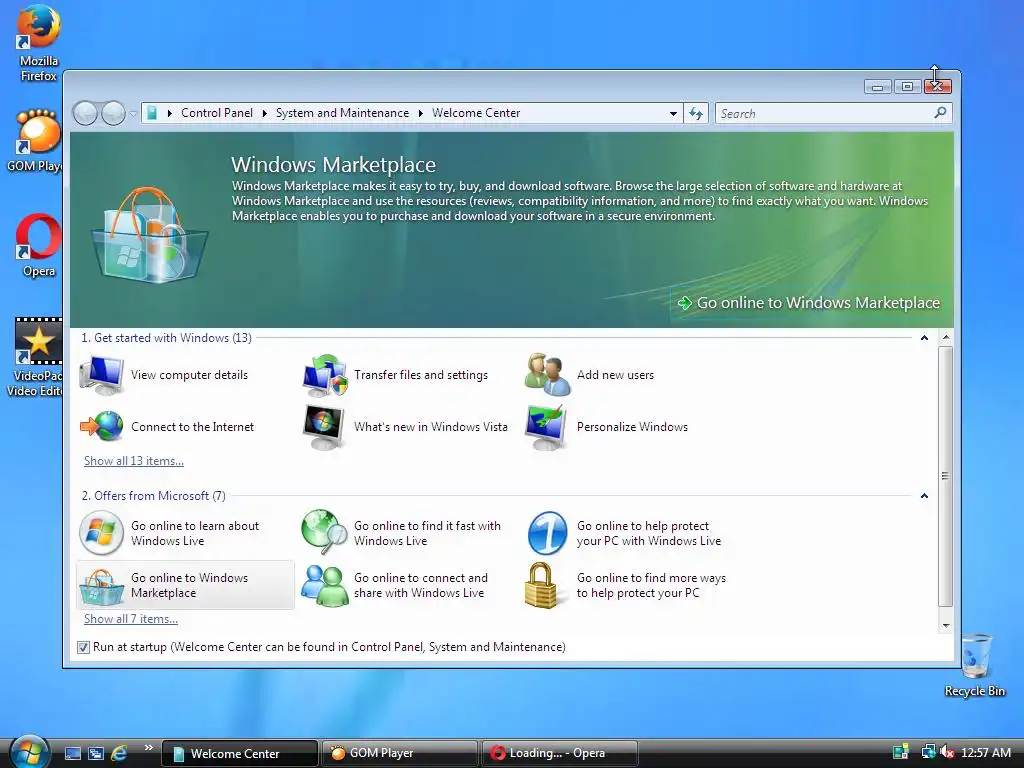Click the Windows Marketplace title text
The image size is (1024, 768).
point(334,165)
